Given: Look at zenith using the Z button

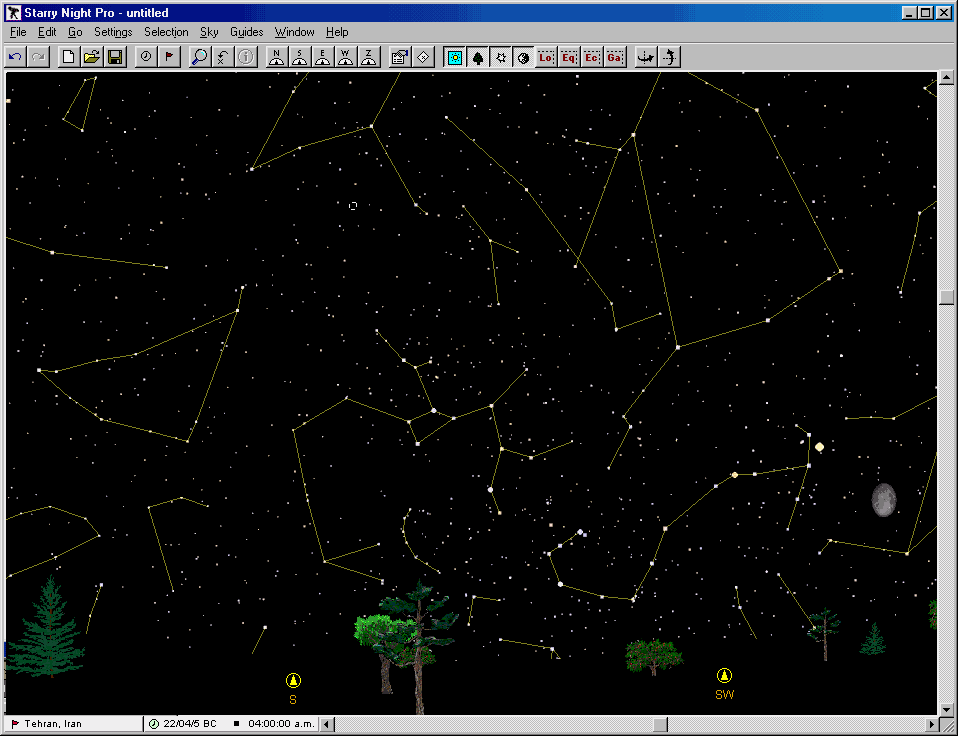Looking at the screenshot, I should pyautogui.click(x=369, y=57).
